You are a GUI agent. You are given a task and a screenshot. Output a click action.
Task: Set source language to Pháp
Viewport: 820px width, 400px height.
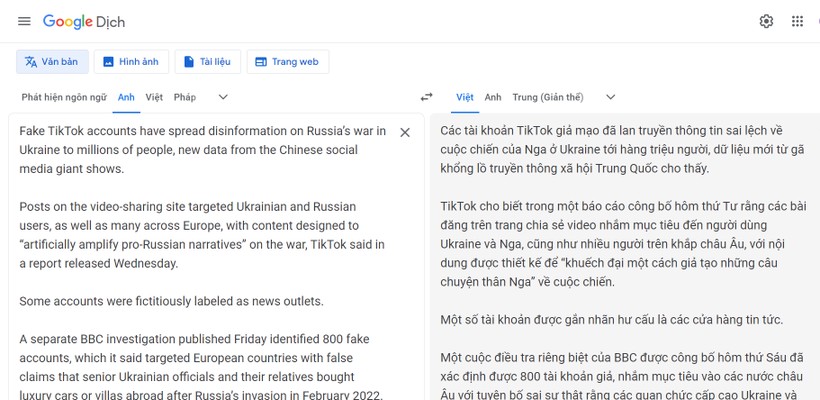point(185,97)
